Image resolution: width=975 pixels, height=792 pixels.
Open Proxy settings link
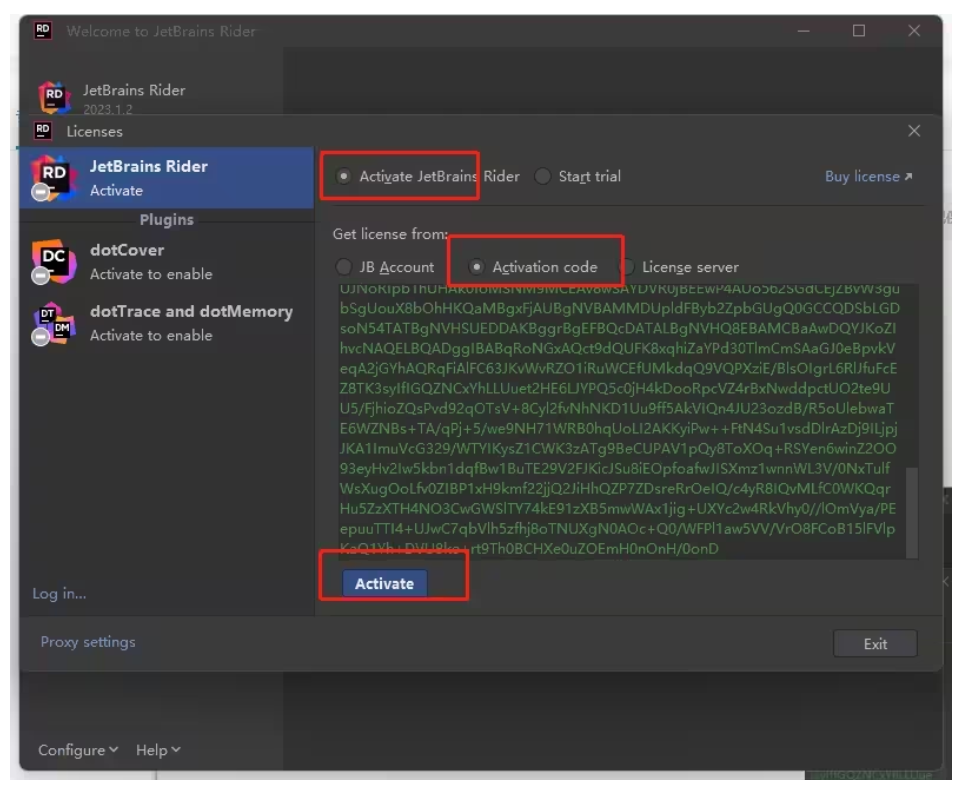[x=88, y=642]
